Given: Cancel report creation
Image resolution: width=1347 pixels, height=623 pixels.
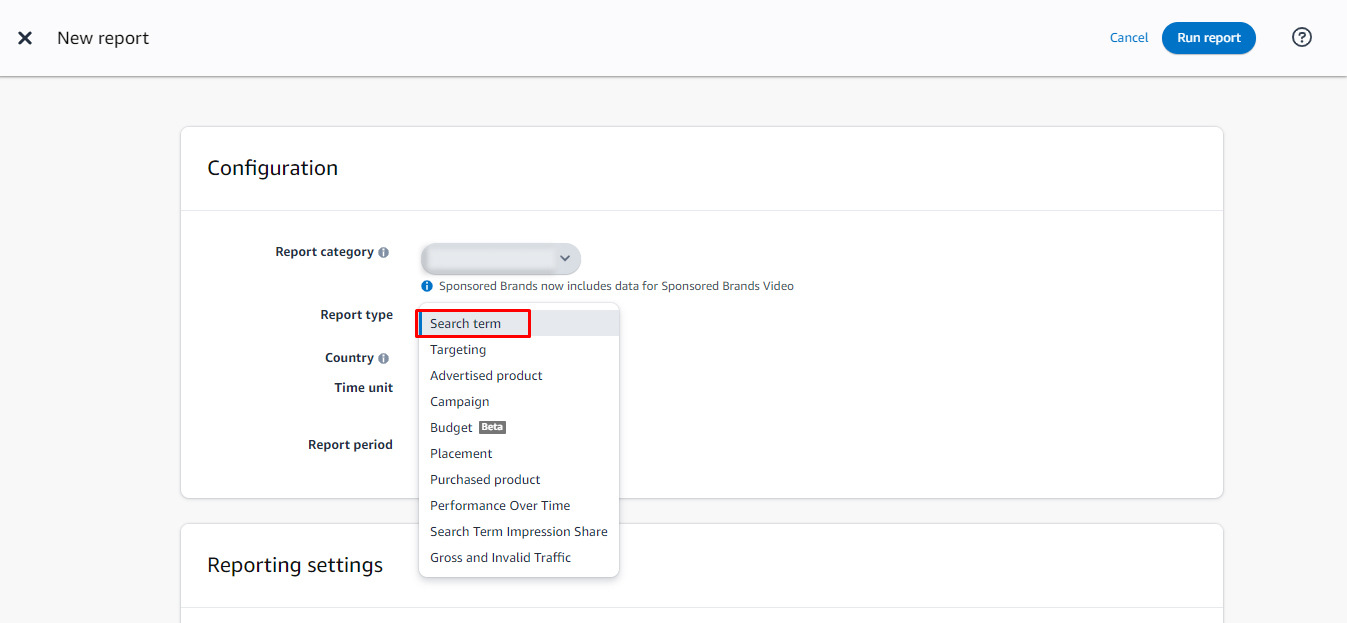Looking at the screenshot, I should pos(1128,37).
